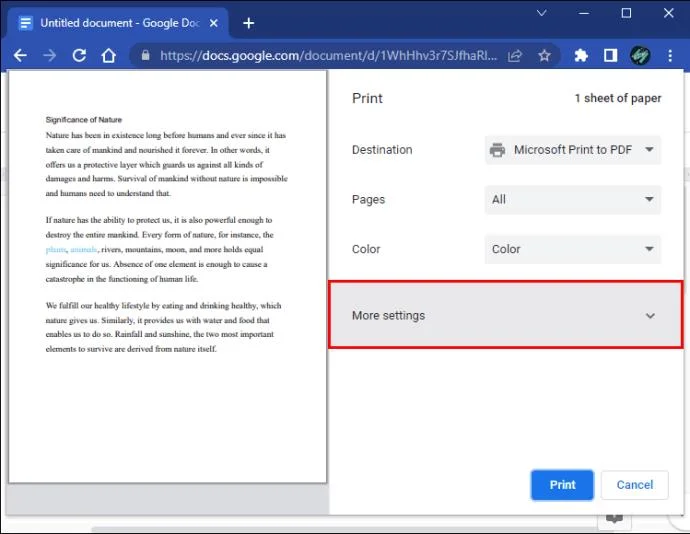The image size is (690, 534).
Task: Click the Pages label
Action: 368,199
